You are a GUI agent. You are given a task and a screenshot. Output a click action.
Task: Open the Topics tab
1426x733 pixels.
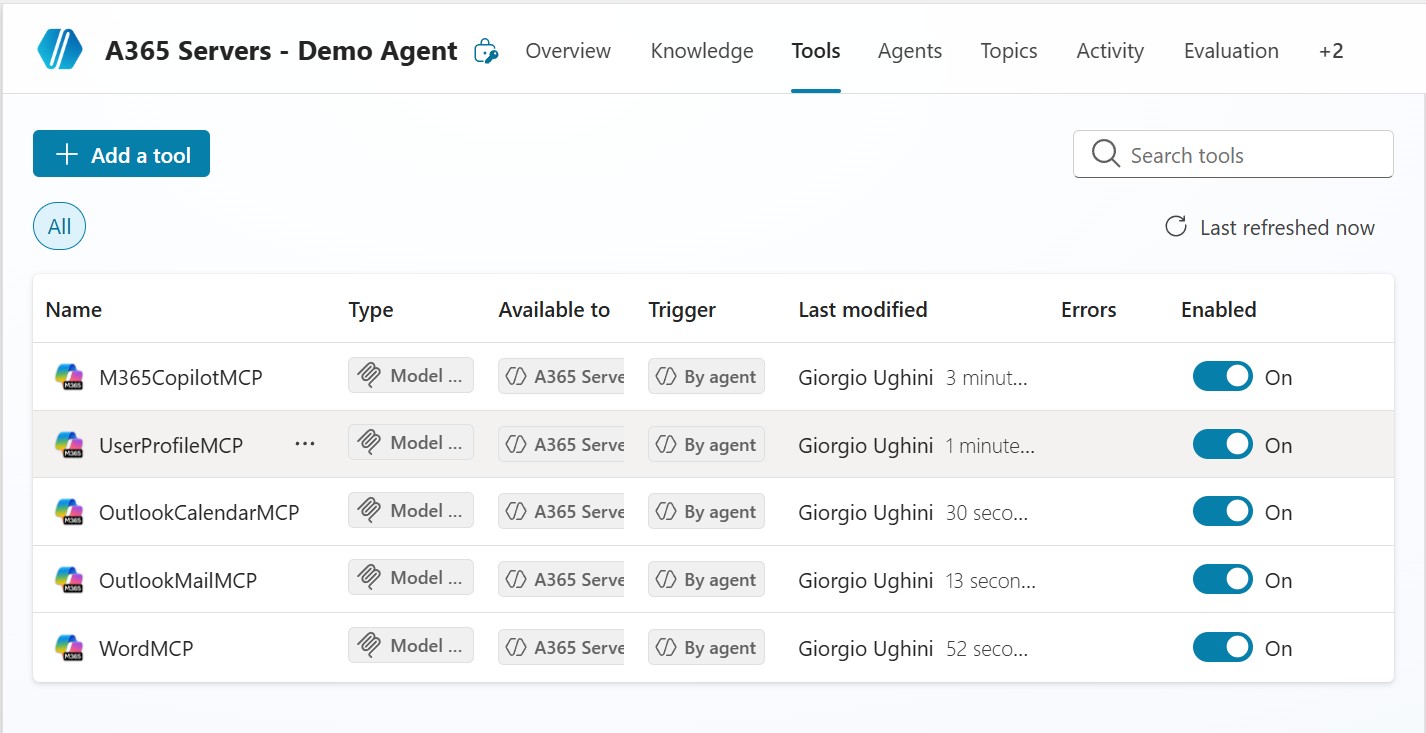pyautogui.click(x=1008, y=51)
